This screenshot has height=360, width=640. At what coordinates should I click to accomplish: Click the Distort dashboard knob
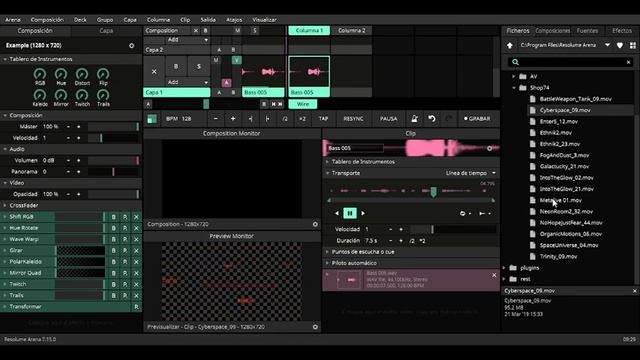point(82,74)
